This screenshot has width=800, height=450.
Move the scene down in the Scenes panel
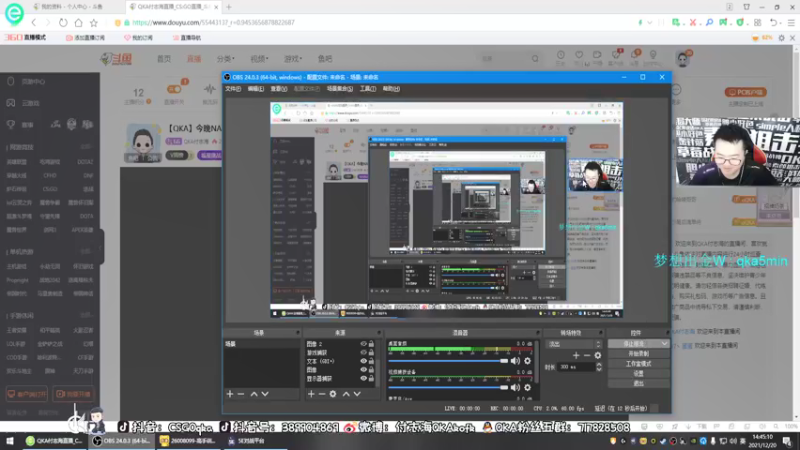(265, 394)
